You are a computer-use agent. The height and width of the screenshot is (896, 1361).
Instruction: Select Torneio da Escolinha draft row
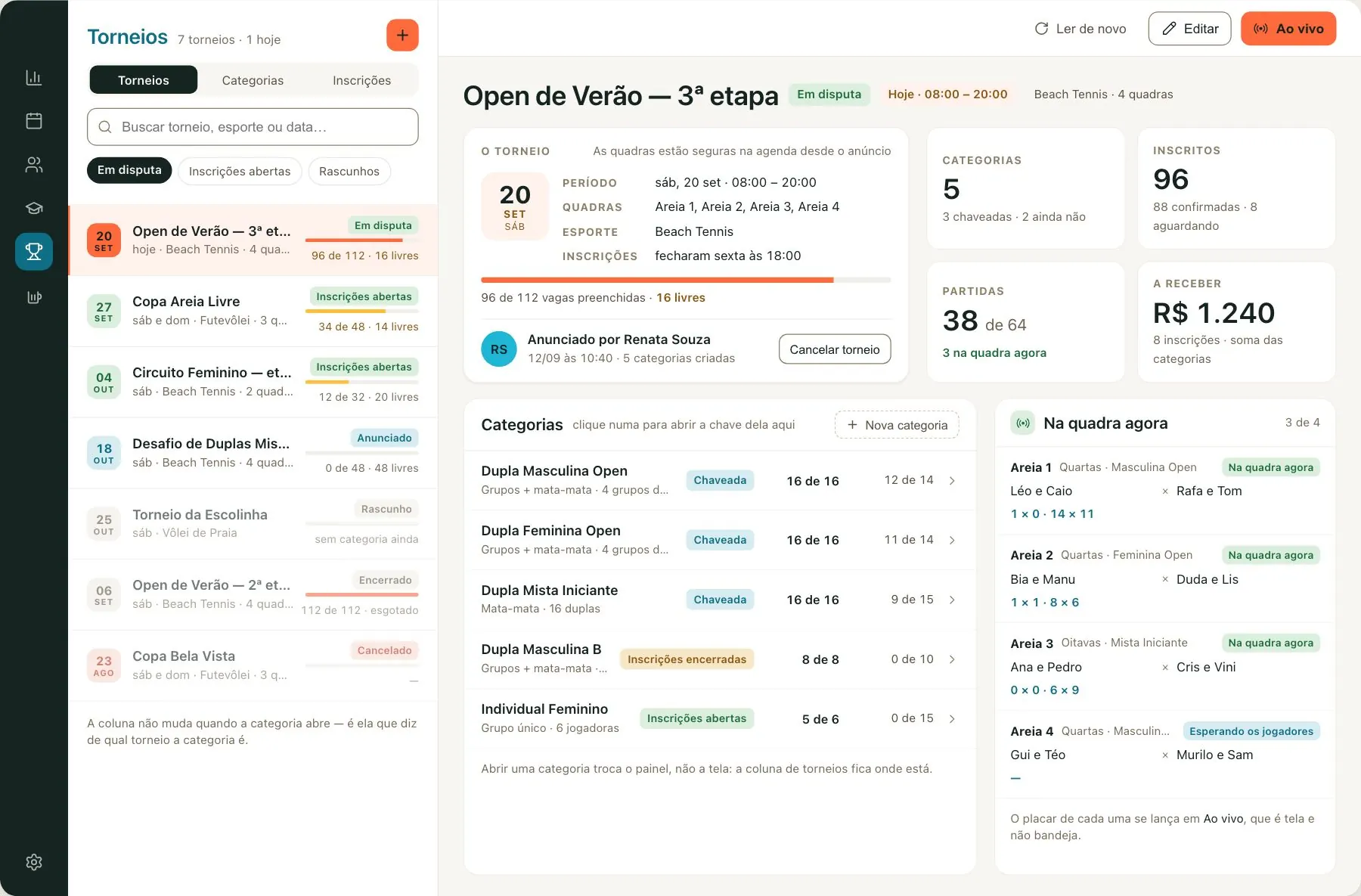(253, 523)
